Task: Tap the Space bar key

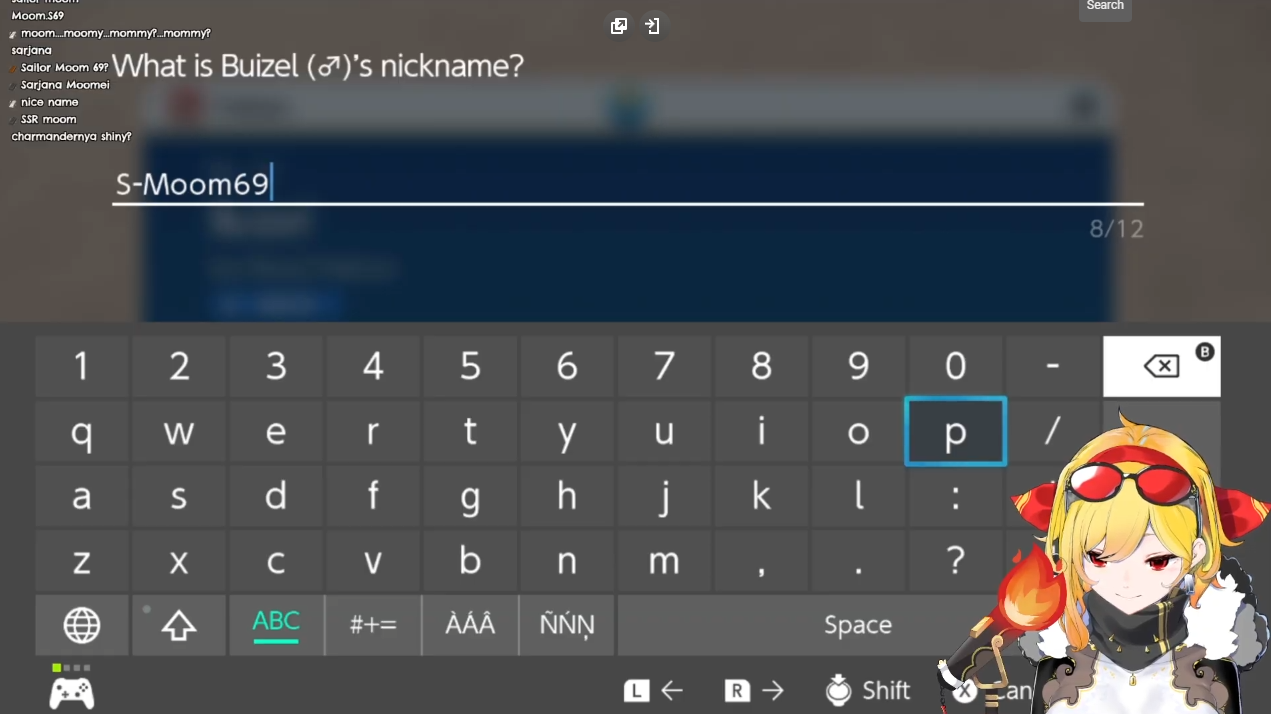Action: point(857,625)
